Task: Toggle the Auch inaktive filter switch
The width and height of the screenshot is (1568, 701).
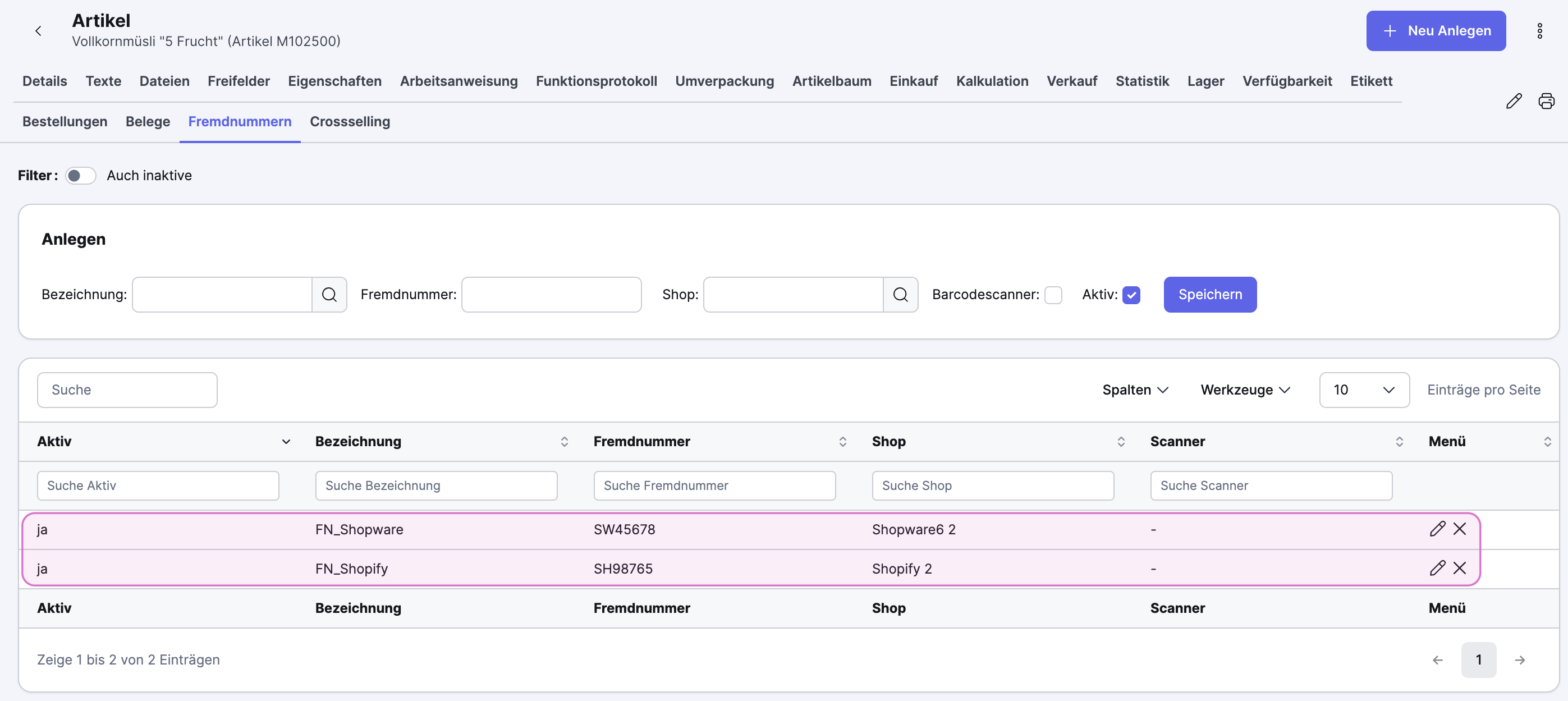Action: pos(80,175)
